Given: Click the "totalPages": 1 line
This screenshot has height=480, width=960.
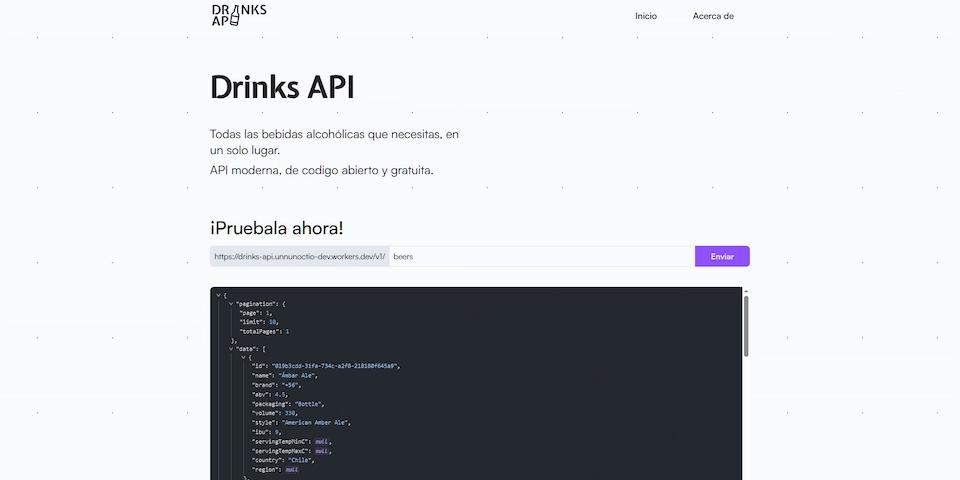Looking at the screenshot, I should [x=264, y=331].
